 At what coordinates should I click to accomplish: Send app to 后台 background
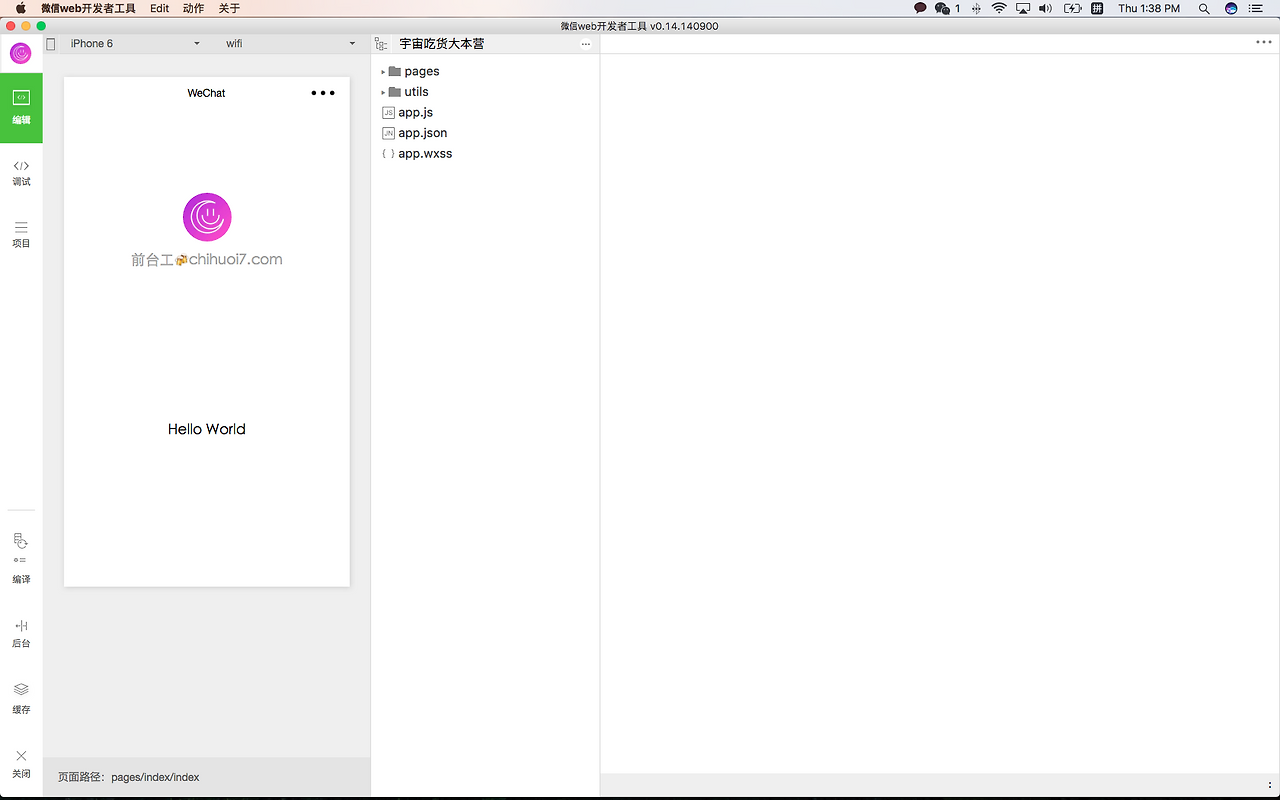pyautogui.click(x=21, y=634)
